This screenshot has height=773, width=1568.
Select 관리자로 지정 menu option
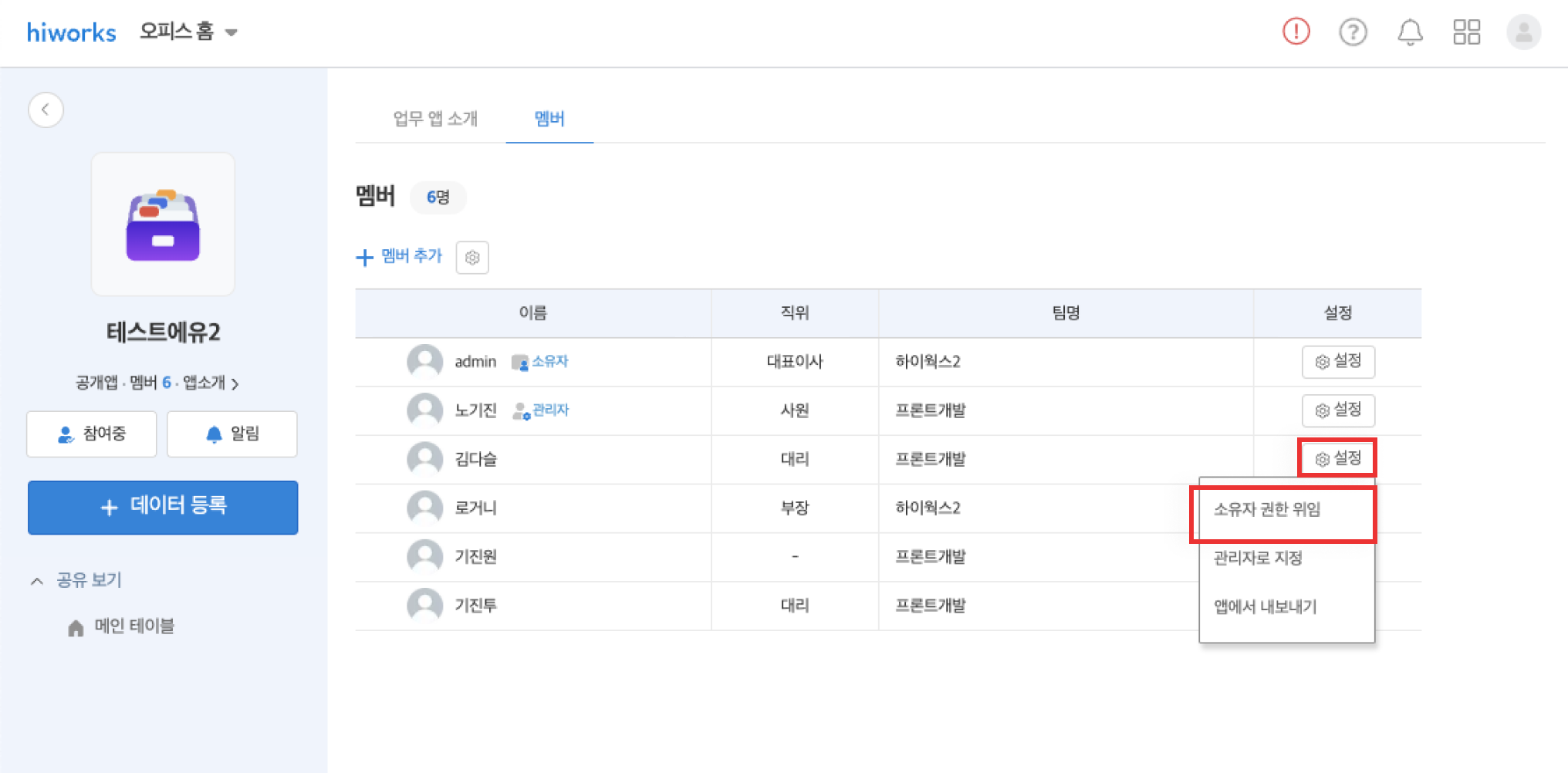pos(1258,558)
